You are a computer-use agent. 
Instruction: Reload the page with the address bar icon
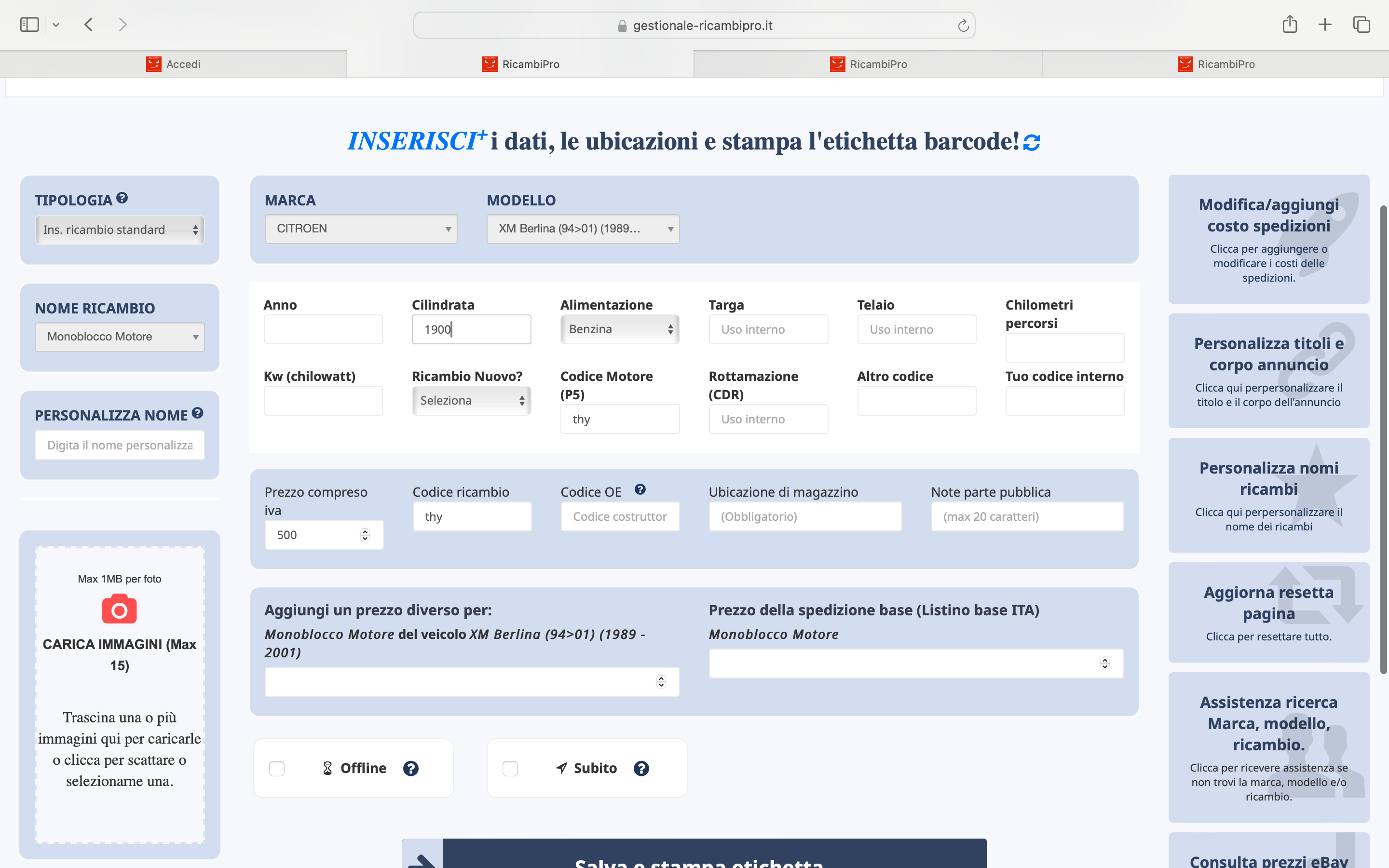pos(963,25)
